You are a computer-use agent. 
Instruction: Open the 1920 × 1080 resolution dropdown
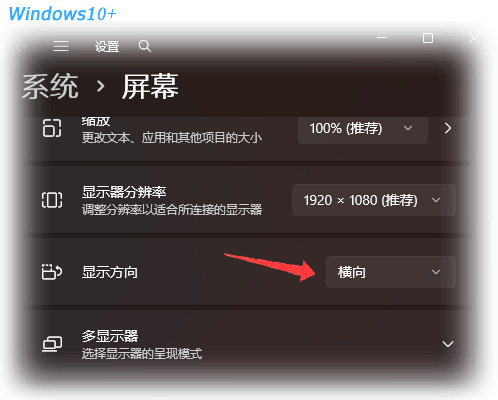pos(374,200)
